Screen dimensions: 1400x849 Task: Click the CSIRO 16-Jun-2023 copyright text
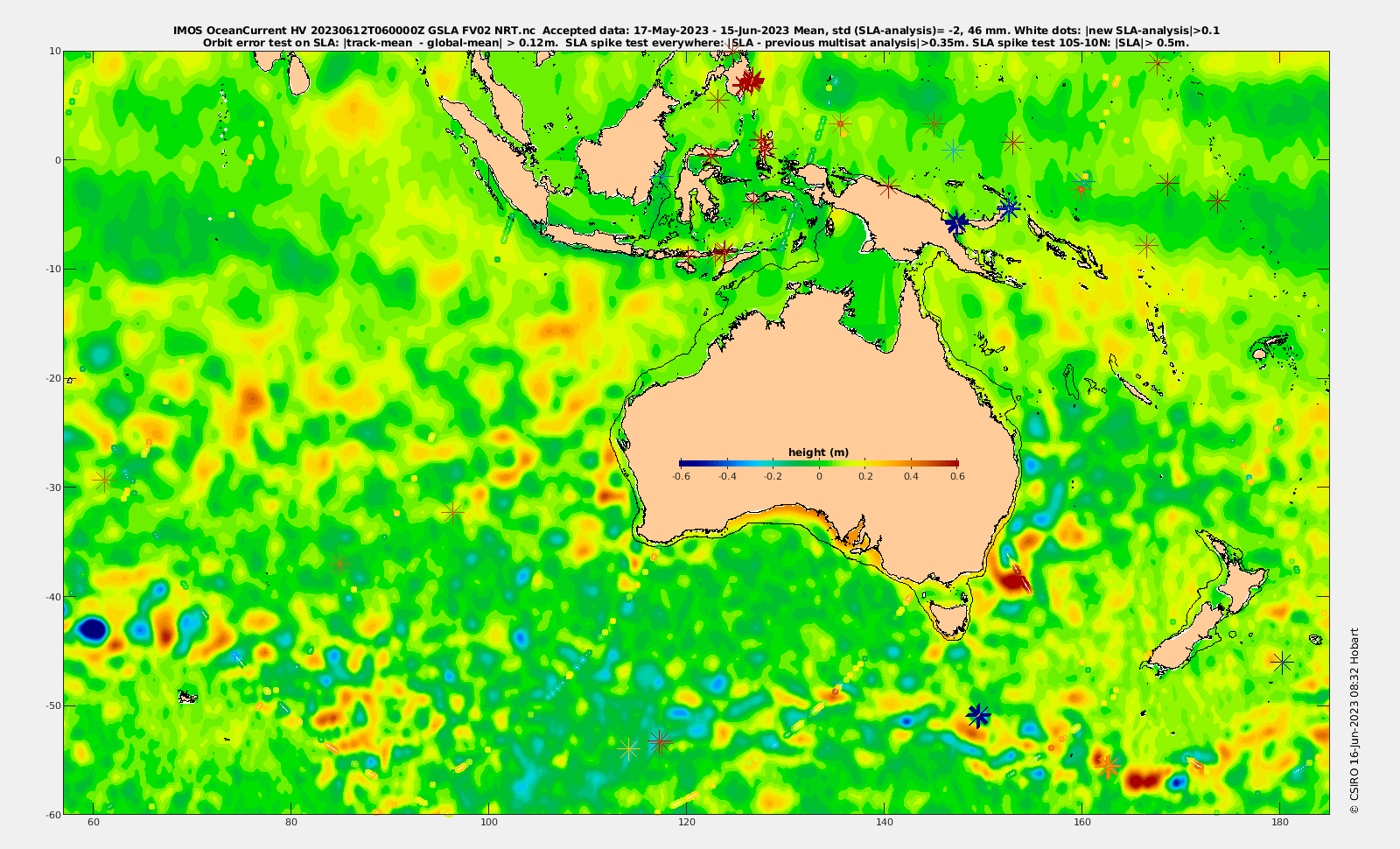pos(1354,721)
